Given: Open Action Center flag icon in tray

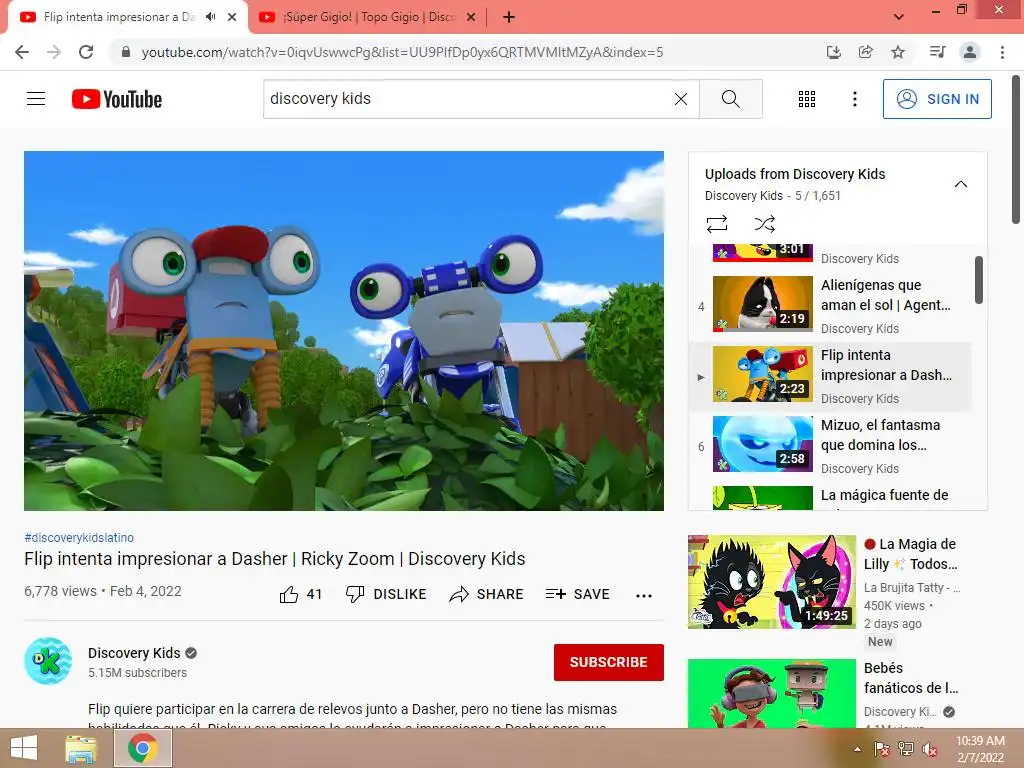Looking at the screenshot, I should pos(881,749).
